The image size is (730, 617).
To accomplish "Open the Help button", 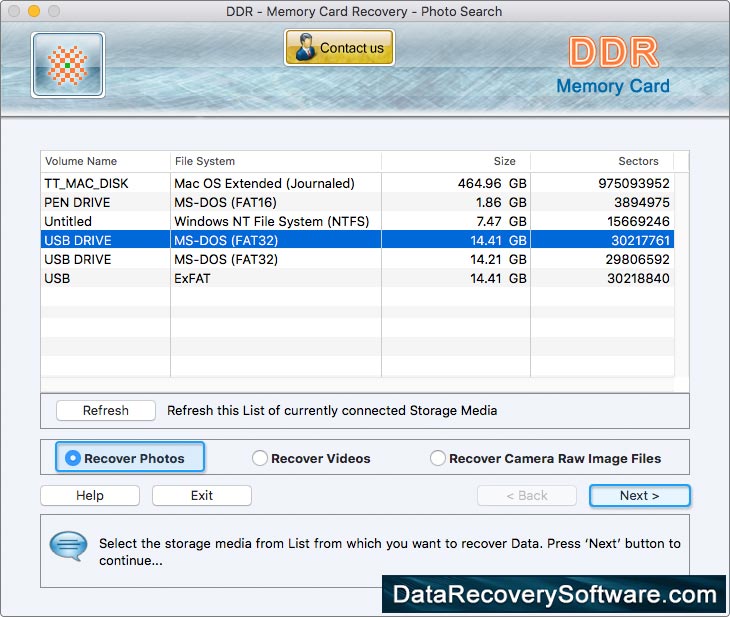I will 90,495.
